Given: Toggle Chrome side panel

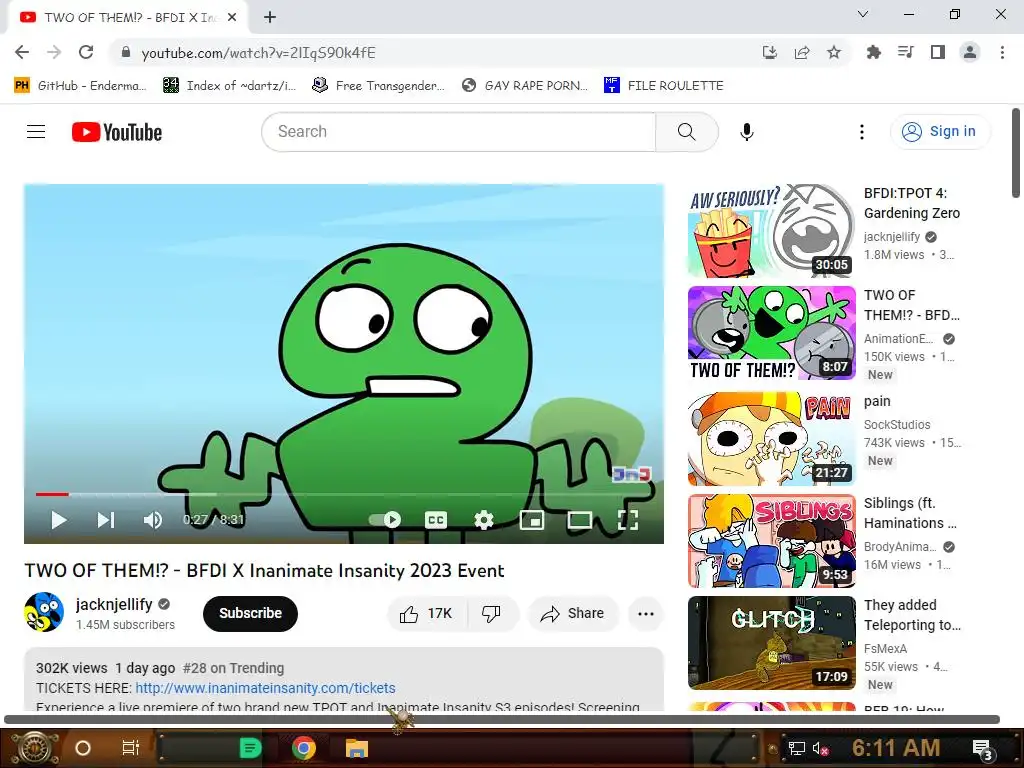Looking at the screenshot, I should click(938, 52).
